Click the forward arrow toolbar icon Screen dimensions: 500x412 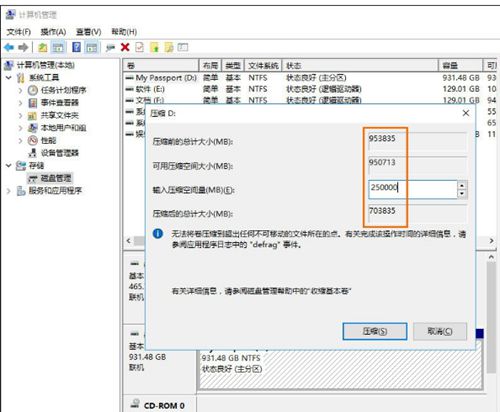point(23,47)
